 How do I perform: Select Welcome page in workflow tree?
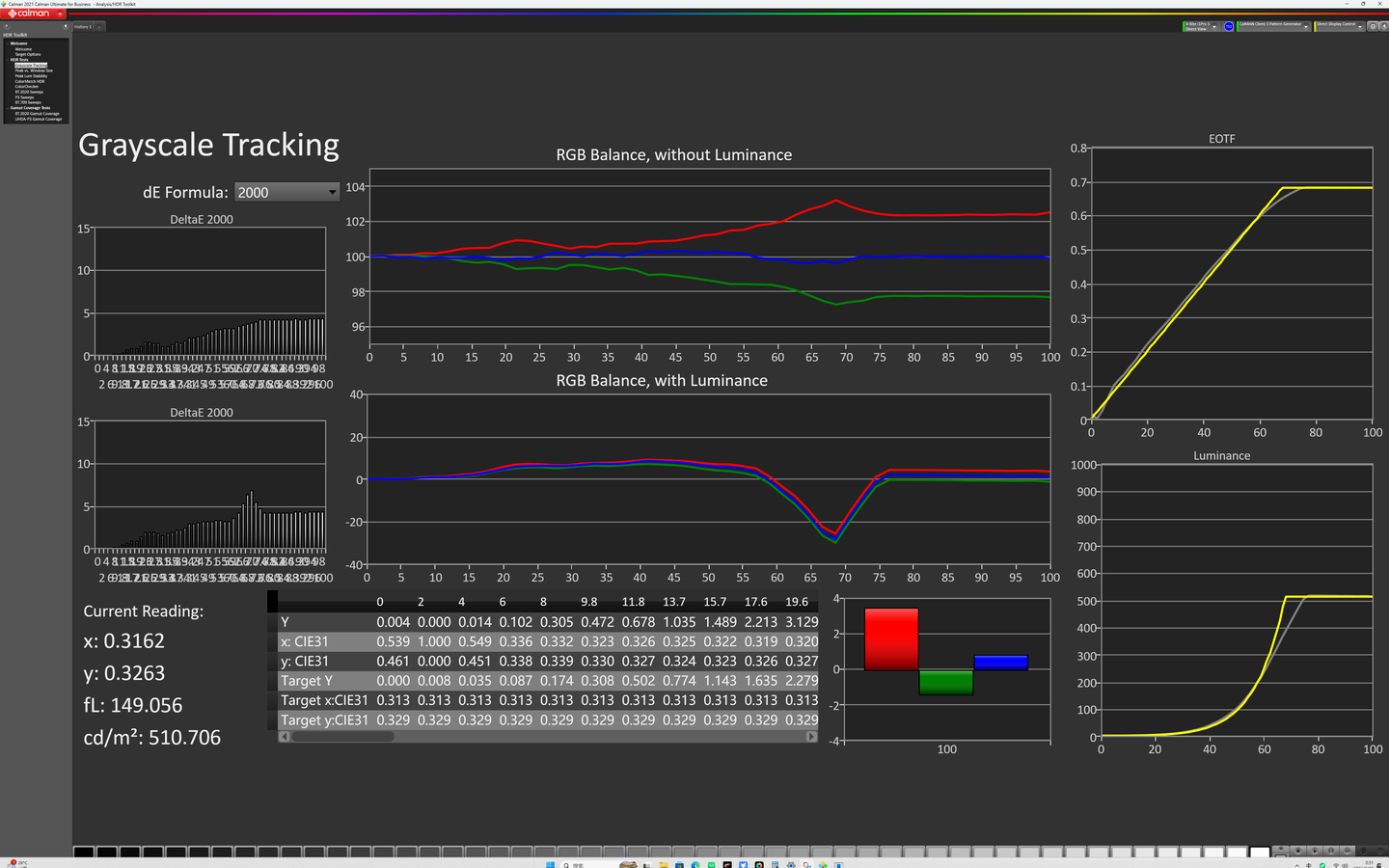23,49
